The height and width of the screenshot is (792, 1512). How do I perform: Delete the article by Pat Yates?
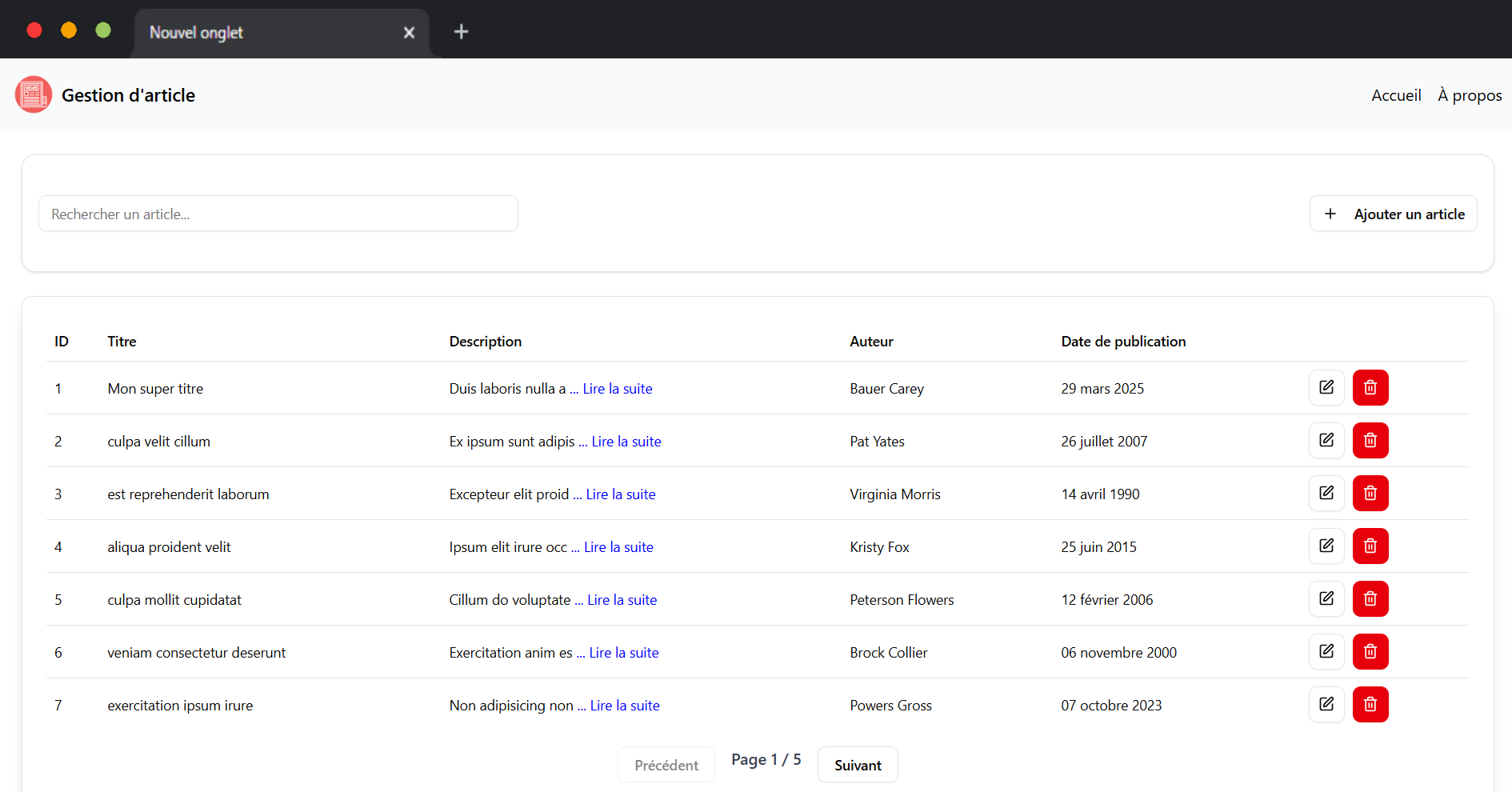1370,441
